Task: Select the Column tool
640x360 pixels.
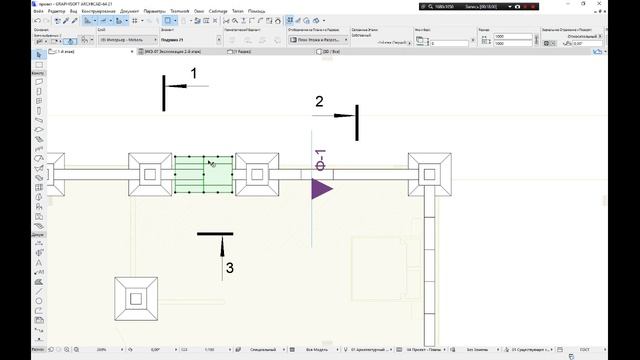Action: [39, 111]
